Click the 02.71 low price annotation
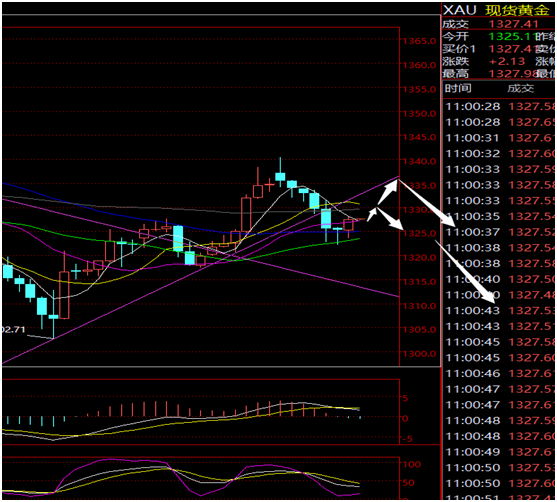557x502 pixels. point(13,330)
